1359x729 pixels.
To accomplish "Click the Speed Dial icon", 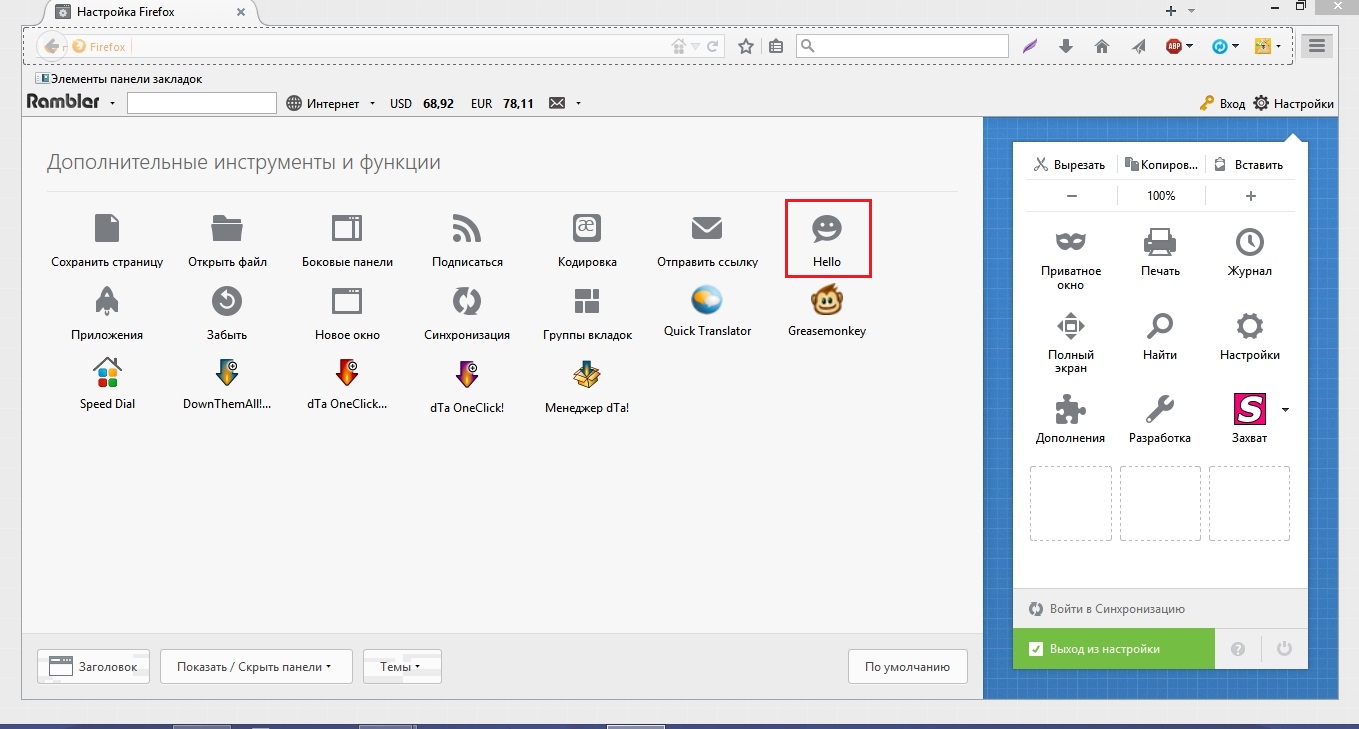I will point(107,373).
